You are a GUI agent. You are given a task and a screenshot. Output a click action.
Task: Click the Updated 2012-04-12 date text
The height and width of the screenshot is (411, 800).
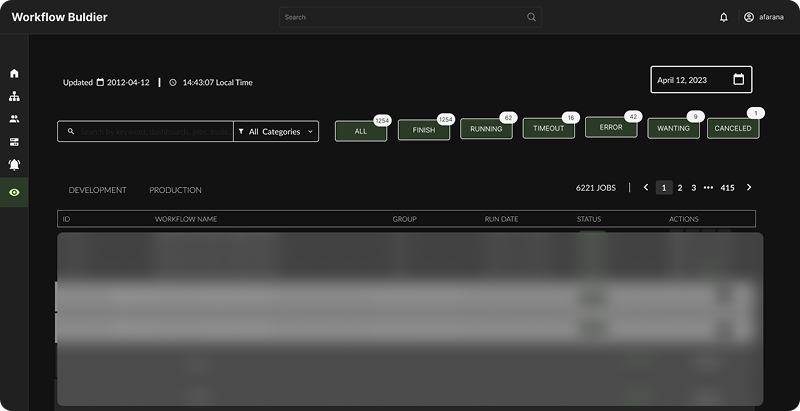pyautogui.click(x=106, y=82)
